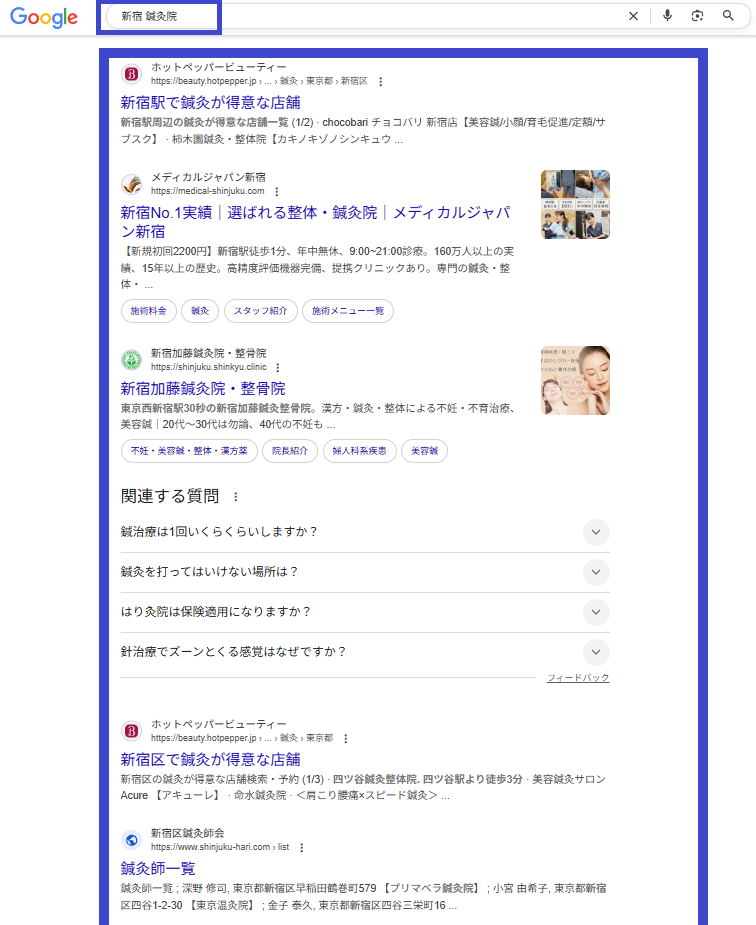Viewport: 756px width, 925px height.
Task: Click the Hot Pepper Beauty favicon of 新宿区で鍼灸が得意な店舗
Action: pos(132,731)
